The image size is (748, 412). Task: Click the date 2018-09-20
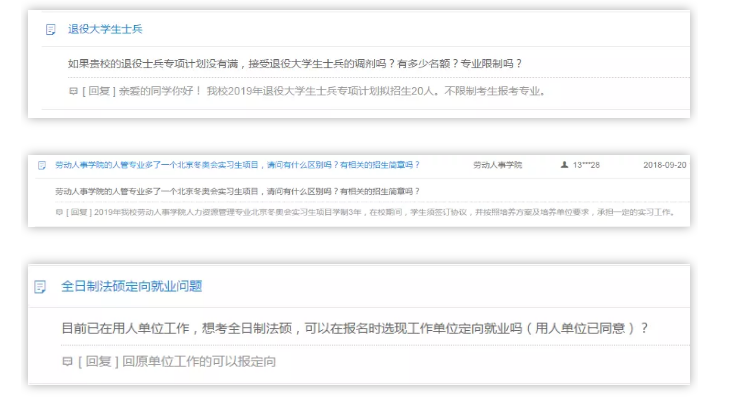(x=665, y=164)
